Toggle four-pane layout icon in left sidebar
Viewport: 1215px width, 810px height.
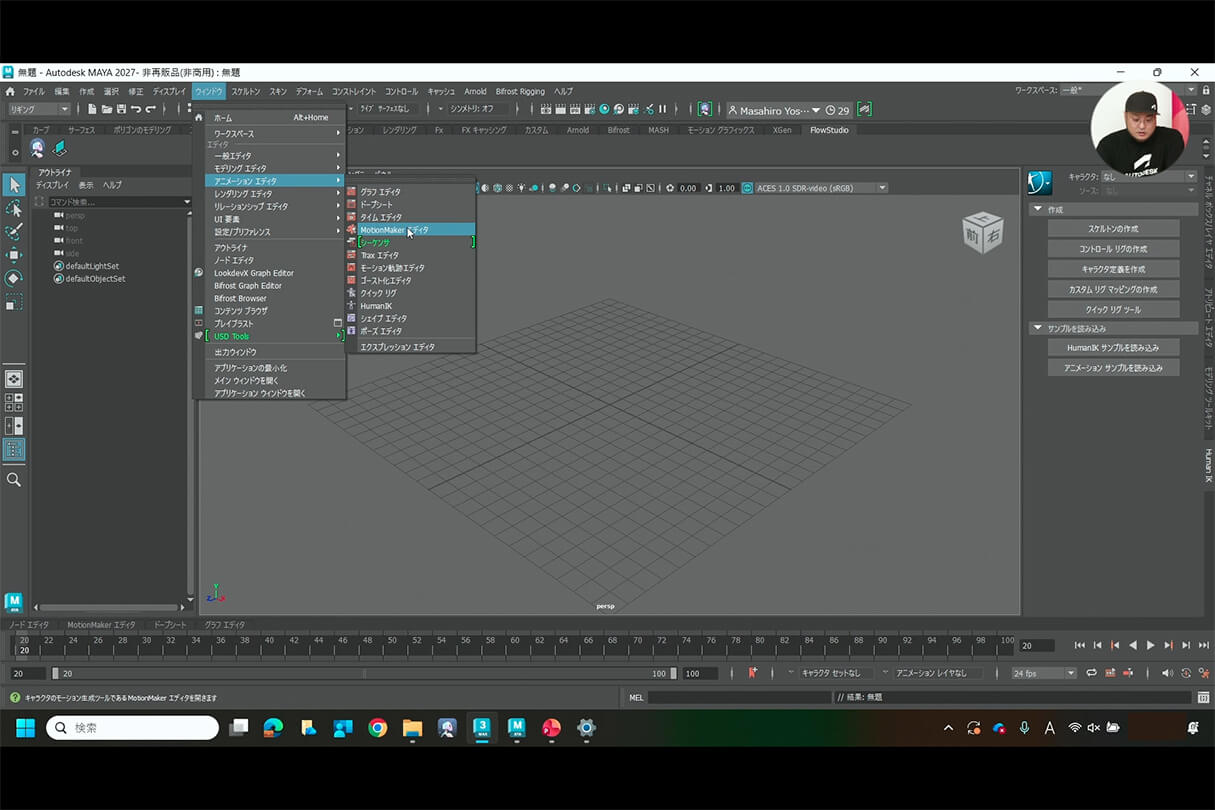click(14, 402)
